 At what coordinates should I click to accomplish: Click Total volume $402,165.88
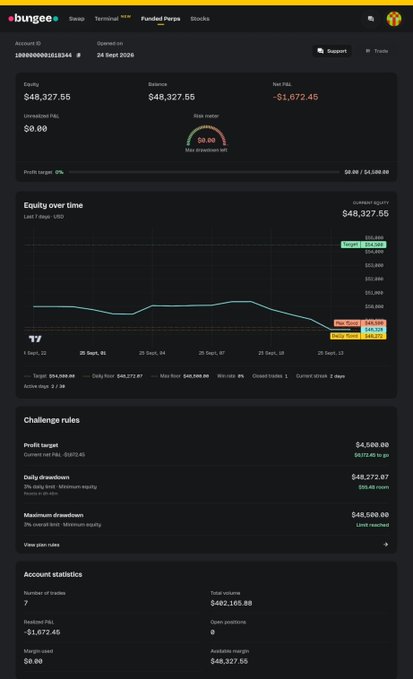point(231,603)
